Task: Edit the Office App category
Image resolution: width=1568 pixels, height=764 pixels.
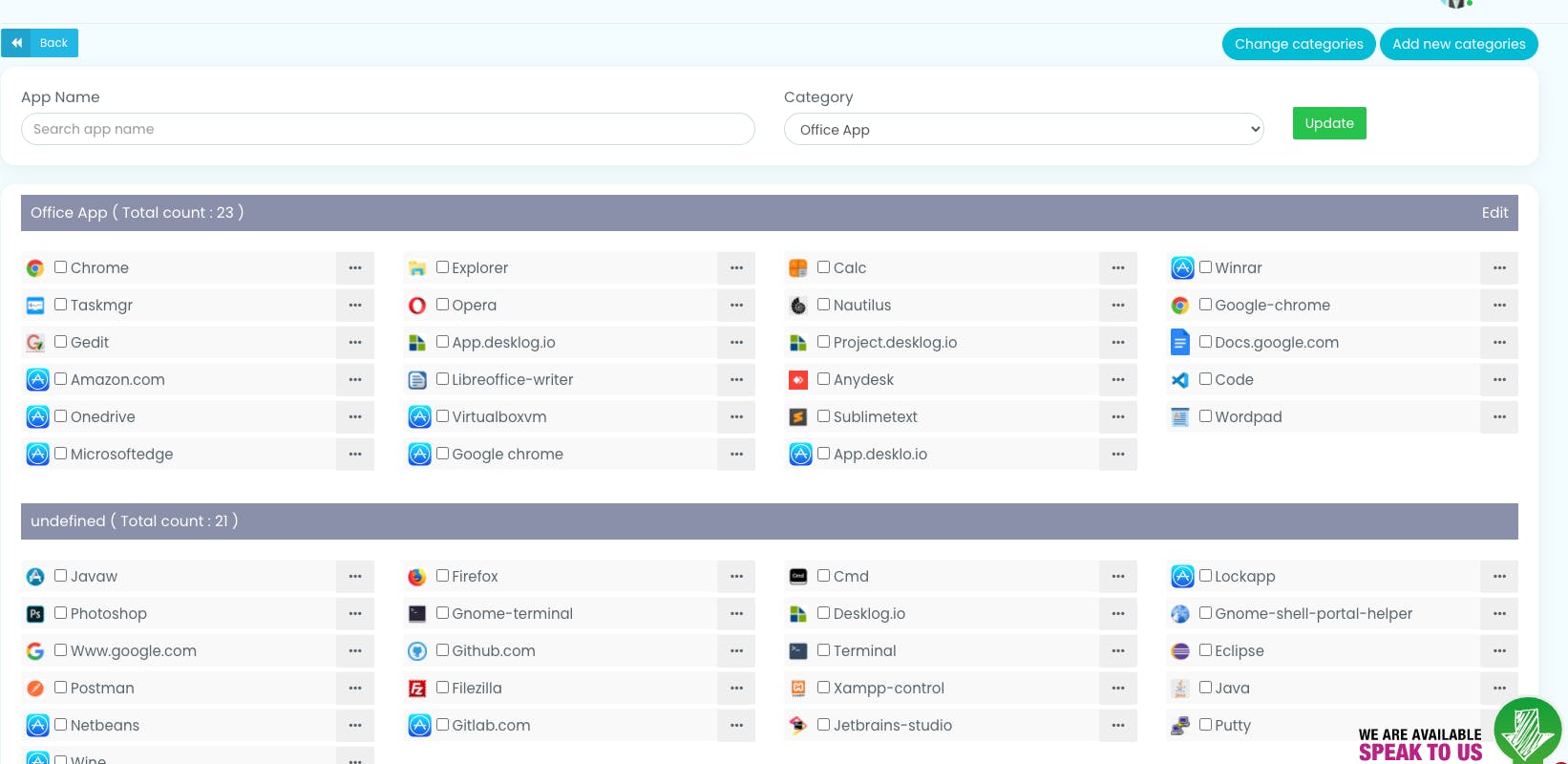Action: [x=1494, y=213]
